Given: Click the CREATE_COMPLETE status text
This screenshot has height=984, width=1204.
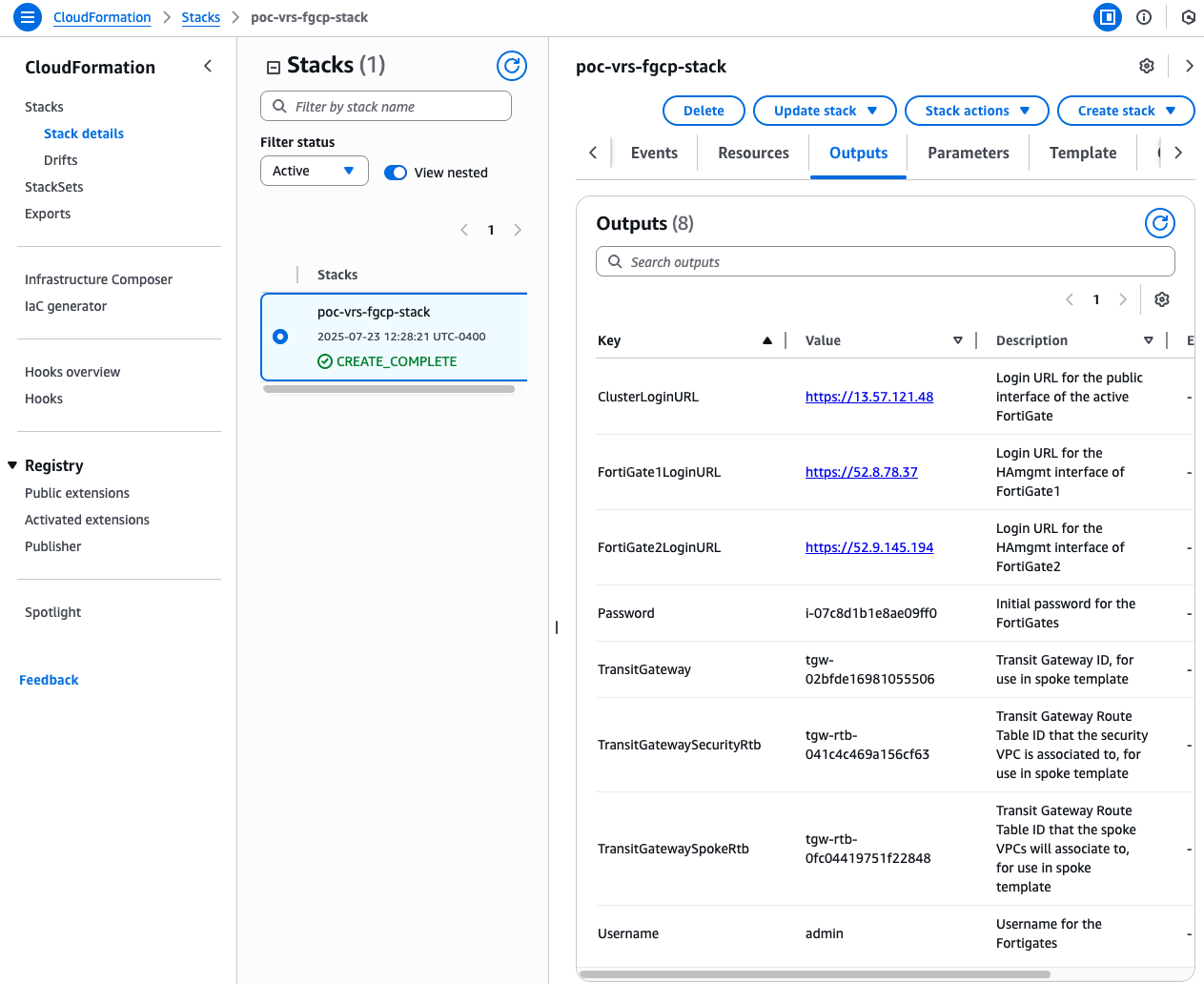Looking at the screenshot, I should click(397, 361).
